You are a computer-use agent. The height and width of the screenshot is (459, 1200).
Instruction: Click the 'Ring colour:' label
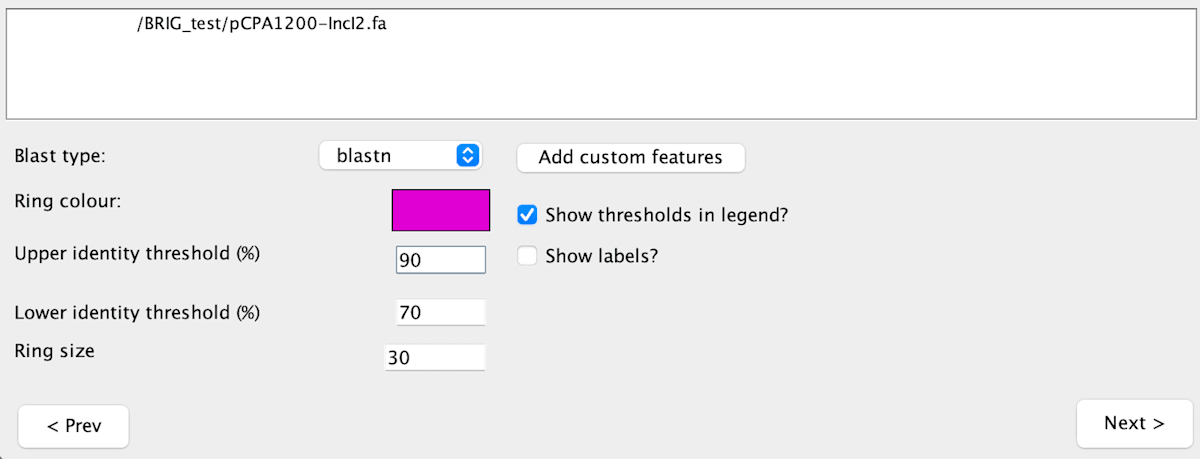point(68,201)
